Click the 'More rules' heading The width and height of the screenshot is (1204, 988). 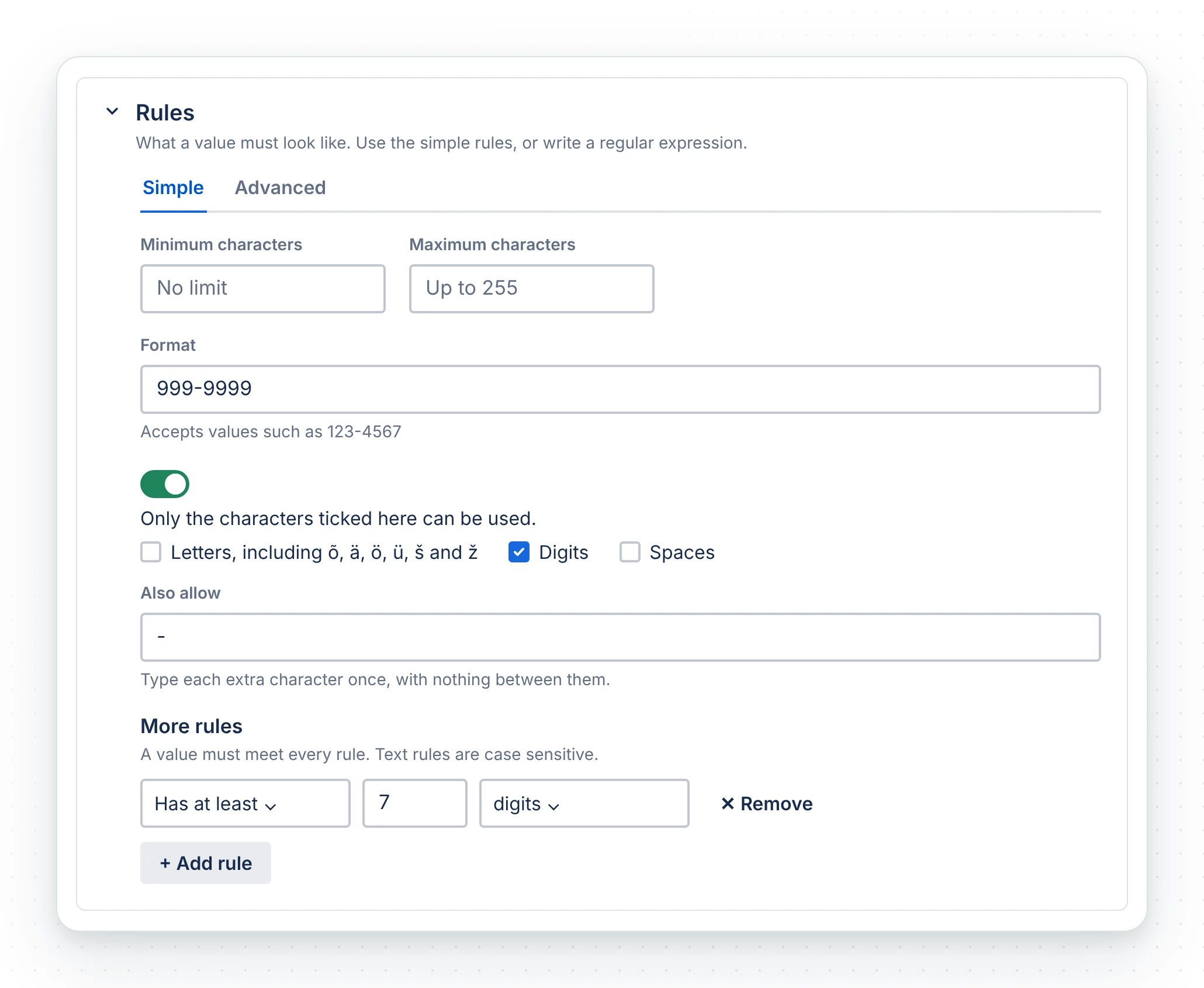(x=191, y=726)
